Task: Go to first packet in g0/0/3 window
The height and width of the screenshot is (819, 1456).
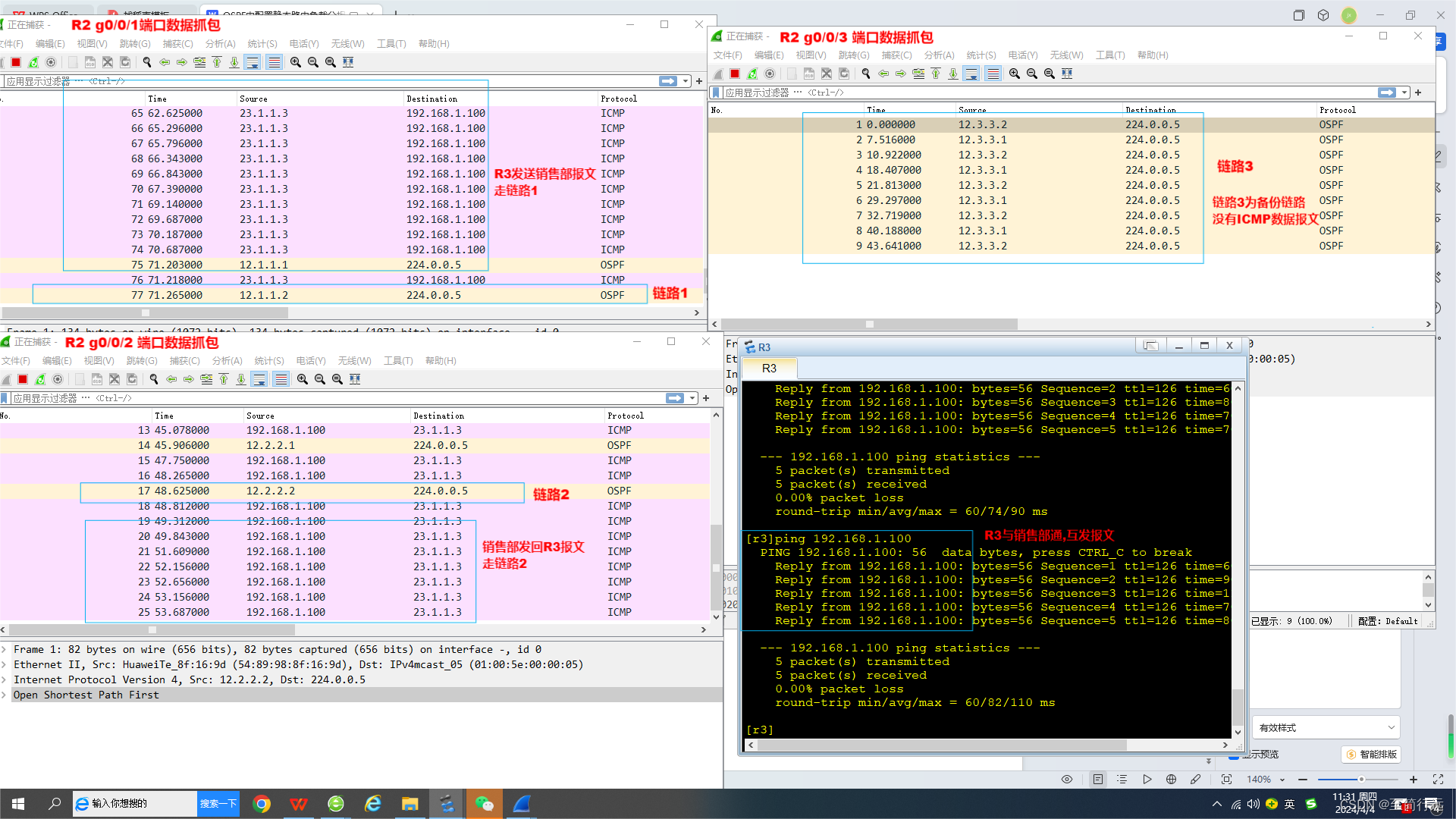Action: tap(936, 74)
